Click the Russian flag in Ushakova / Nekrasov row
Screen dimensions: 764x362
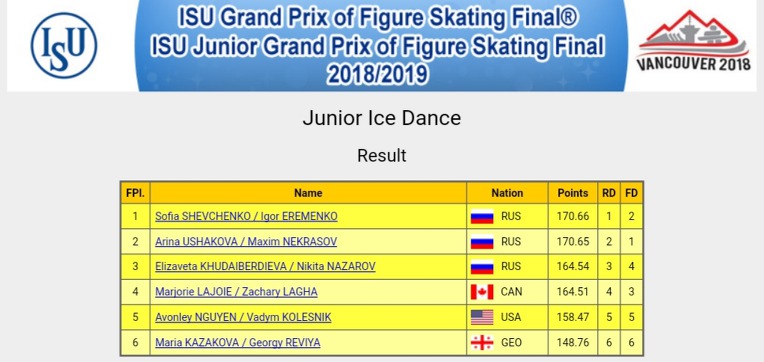click(x=482, y=242)
